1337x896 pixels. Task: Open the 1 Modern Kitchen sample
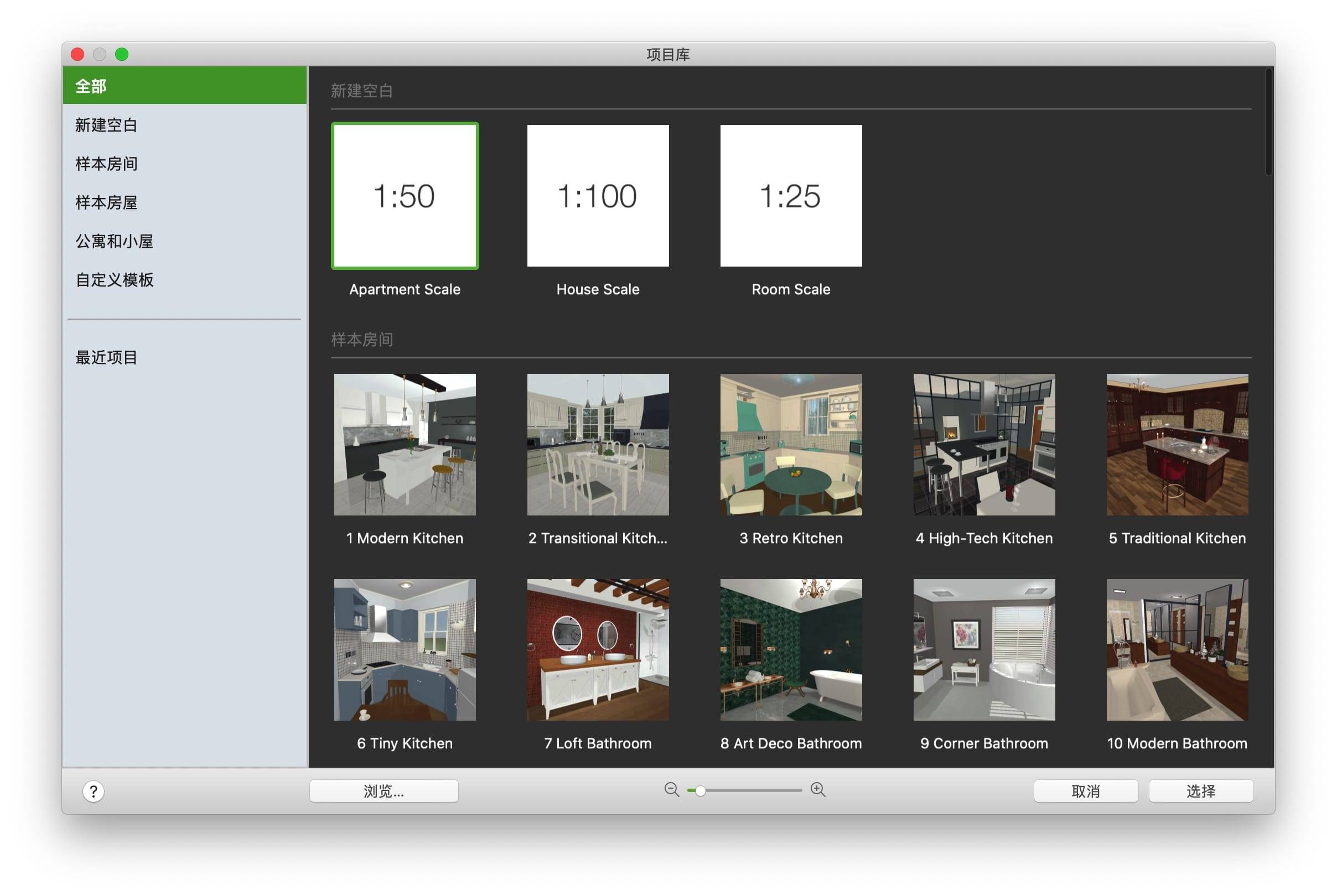click(x=405, y=445)
